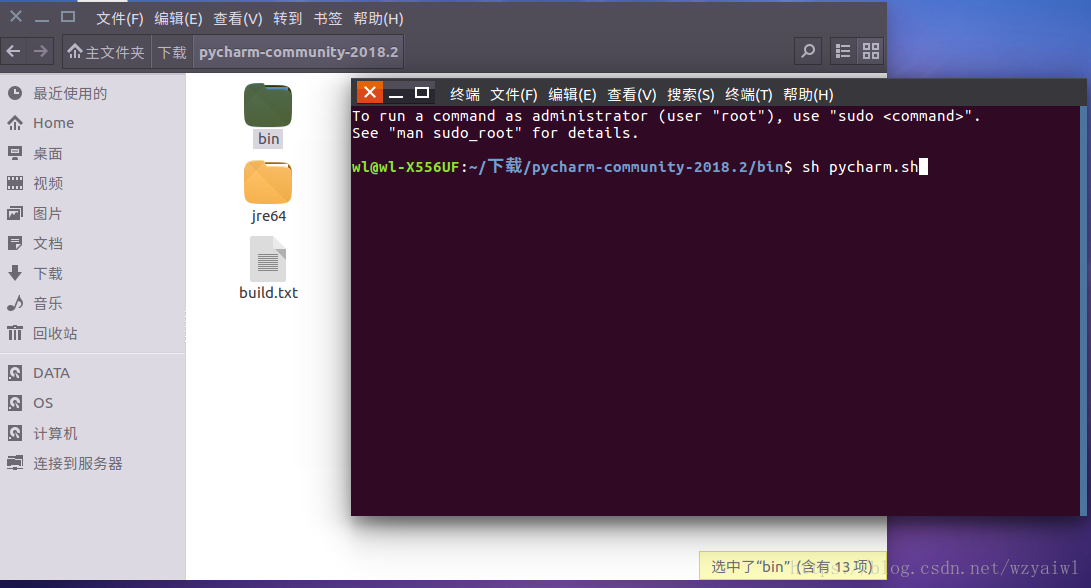Image resolution: width=1091 pixels, height=588 pixels.
Task: Switch file manager to list view
Action: pyautogui.click(x=843, y=51)
